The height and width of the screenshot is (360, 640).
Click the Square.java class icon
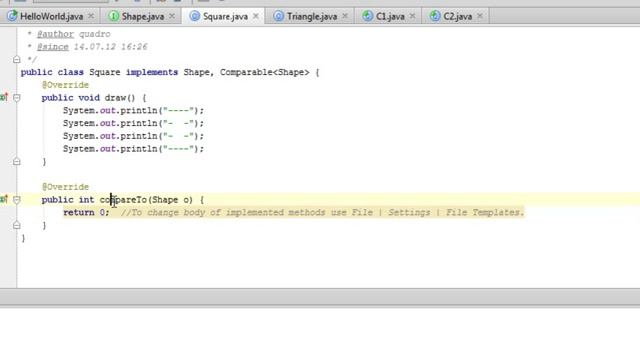(195, 16)
